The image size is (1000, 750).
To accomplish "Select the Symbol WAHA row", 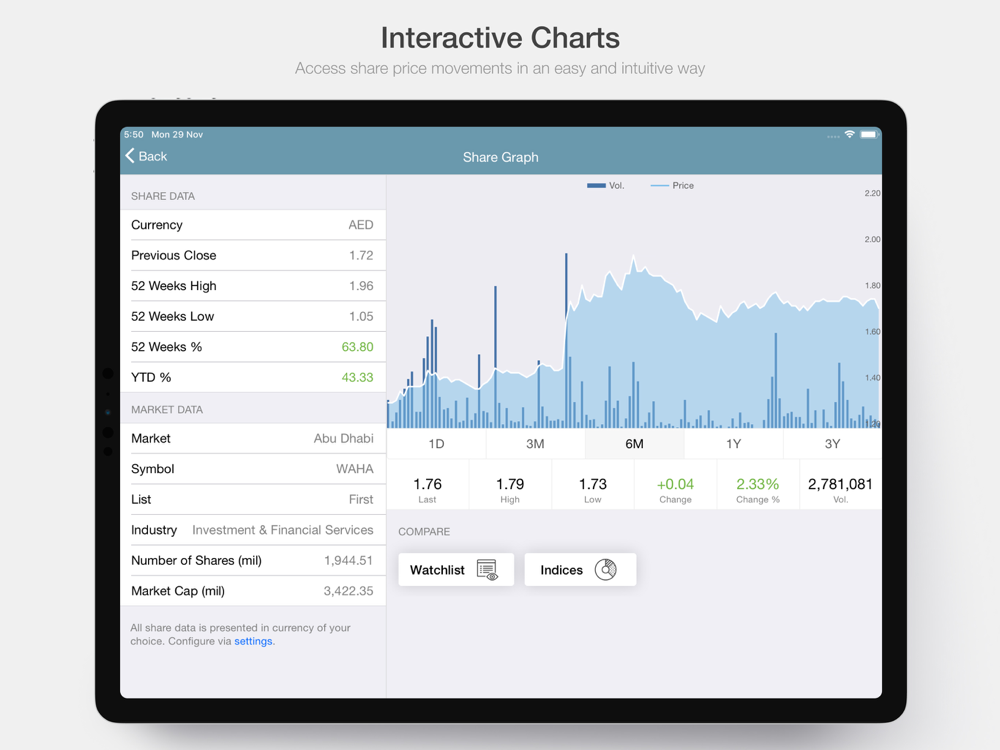I will [x=253, y=469].
